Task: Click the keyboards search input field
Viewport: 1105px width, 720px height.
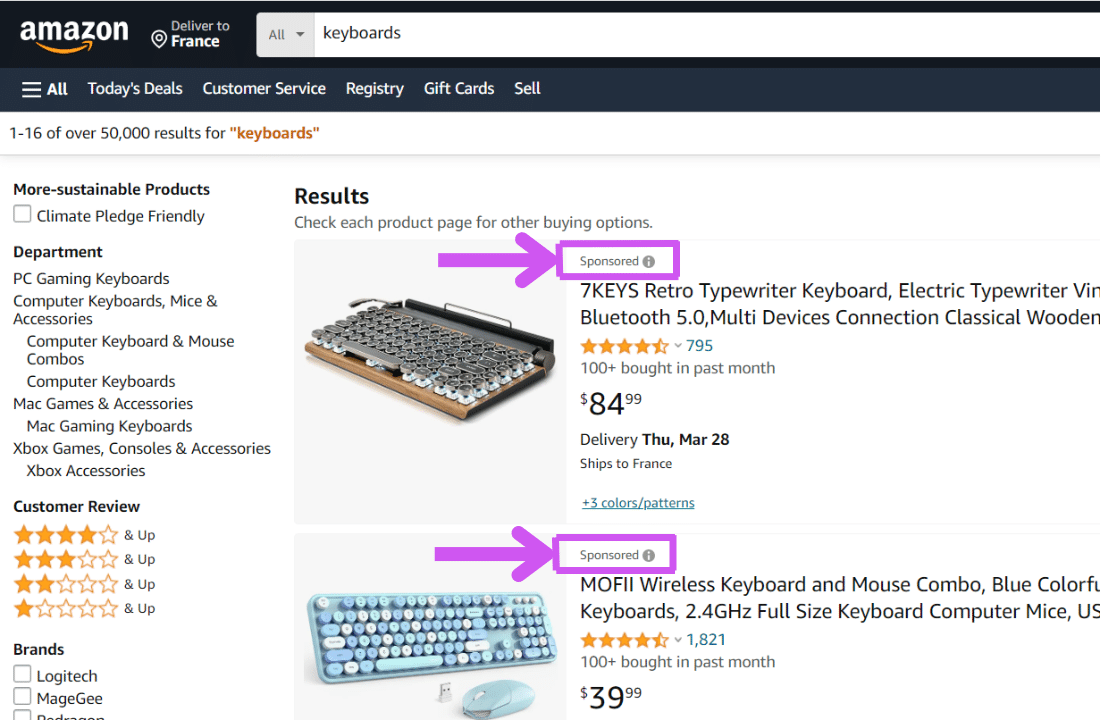Action: (x=700, y=34)
